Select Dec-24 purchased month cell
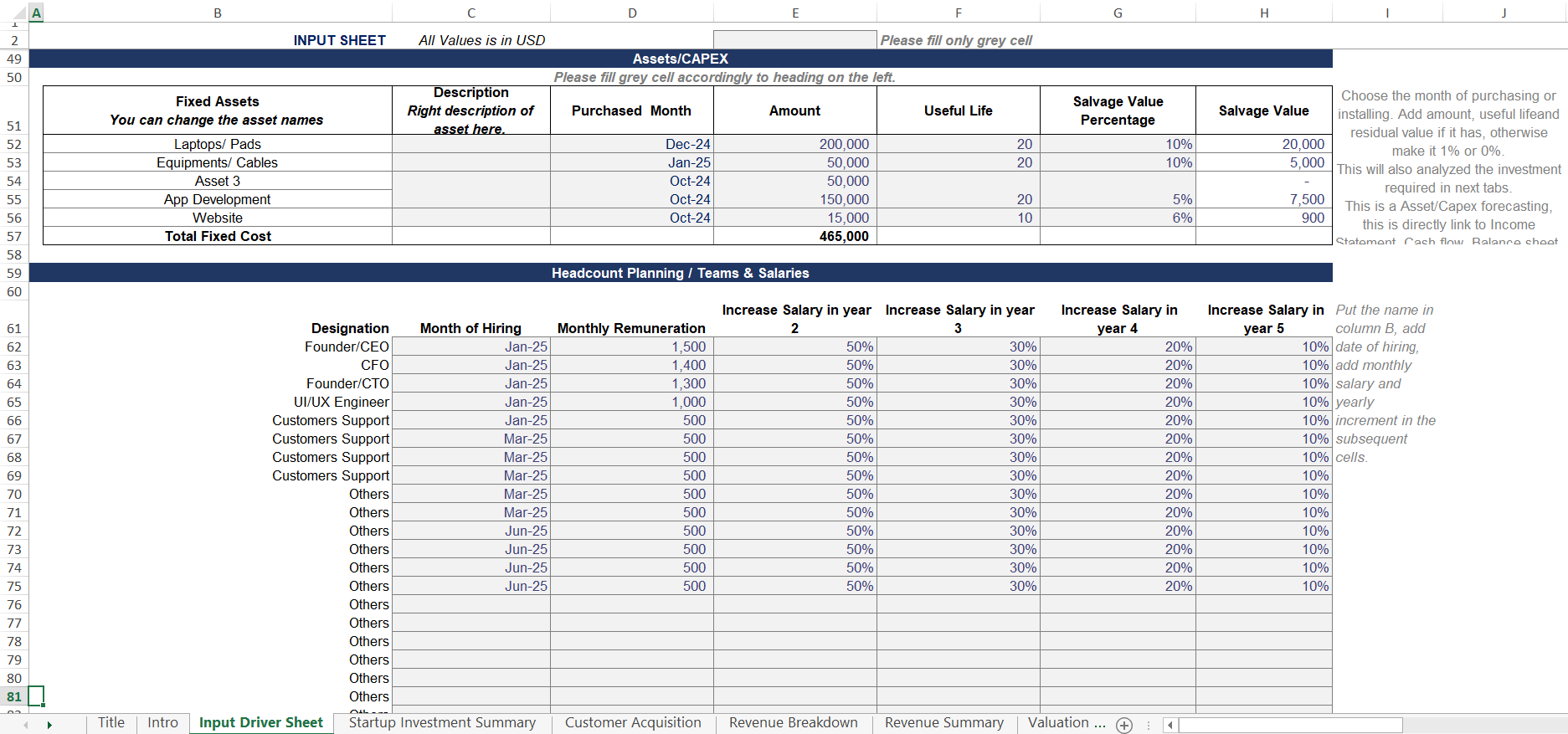Screen dimensions: 1568x734 (x=632, y=144)
